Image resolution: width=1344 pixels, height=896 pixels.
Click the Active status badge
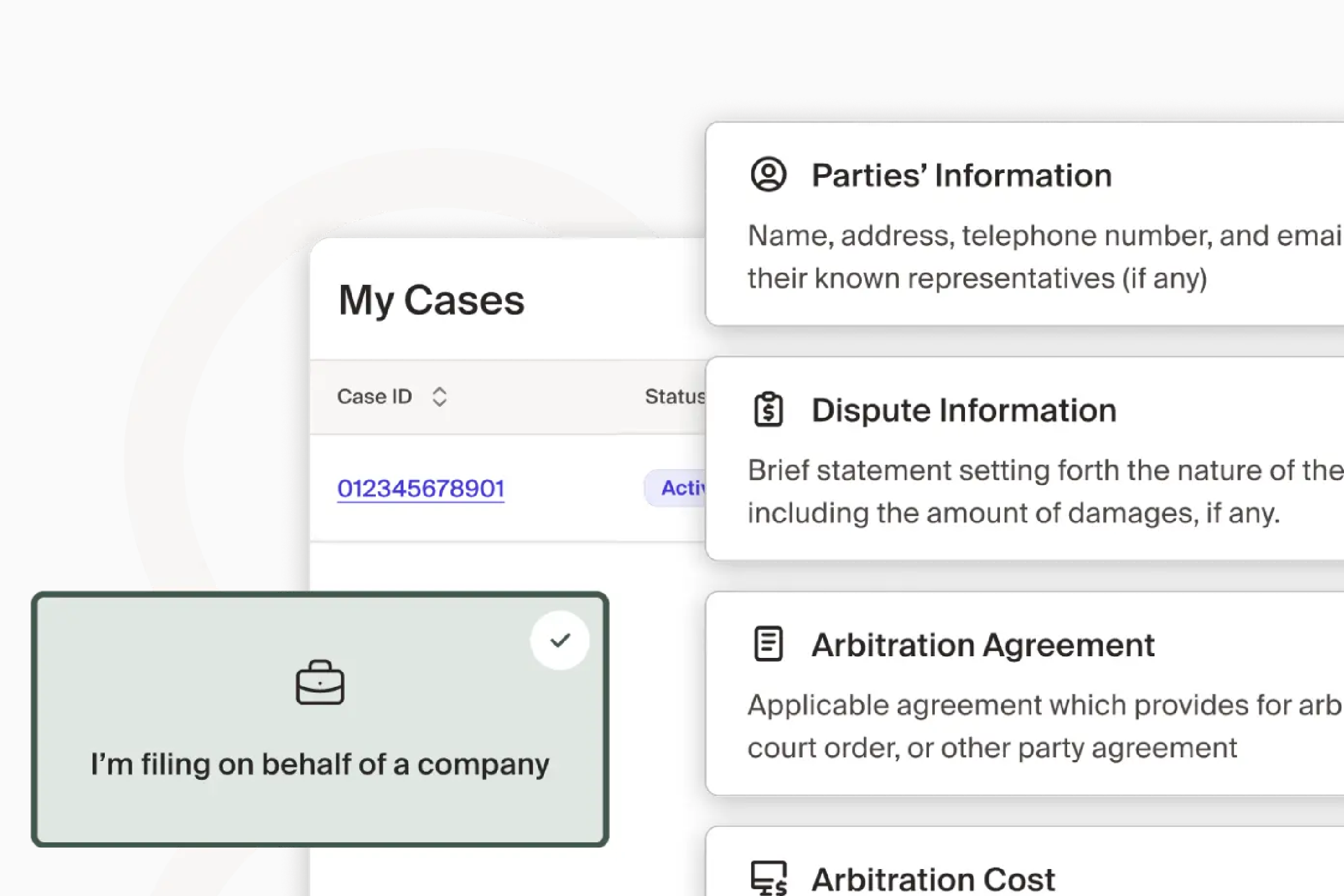(x=680, y=488)
